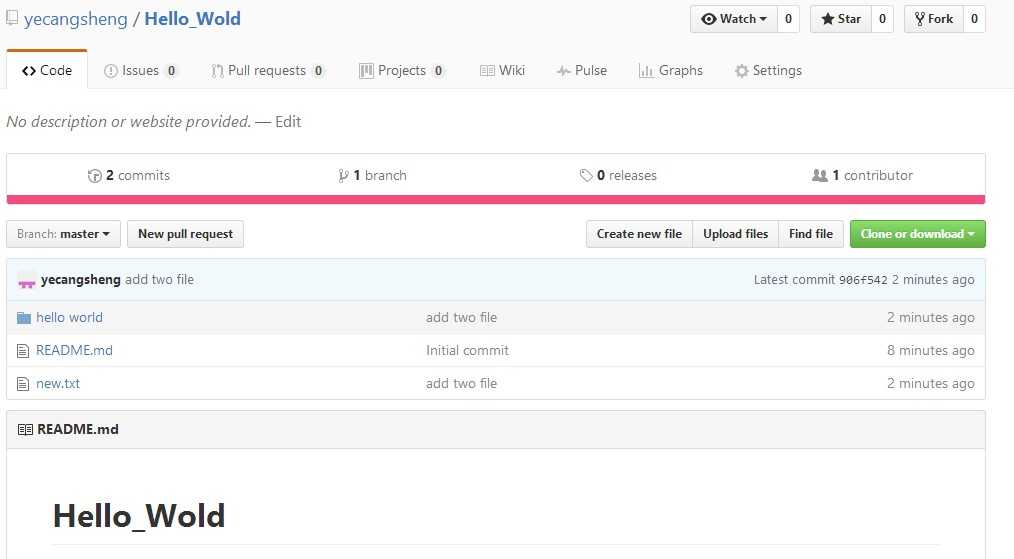The height and width of the screenshot is (559, 1014).
Task: Star this repository
Action: coord(841,19)
